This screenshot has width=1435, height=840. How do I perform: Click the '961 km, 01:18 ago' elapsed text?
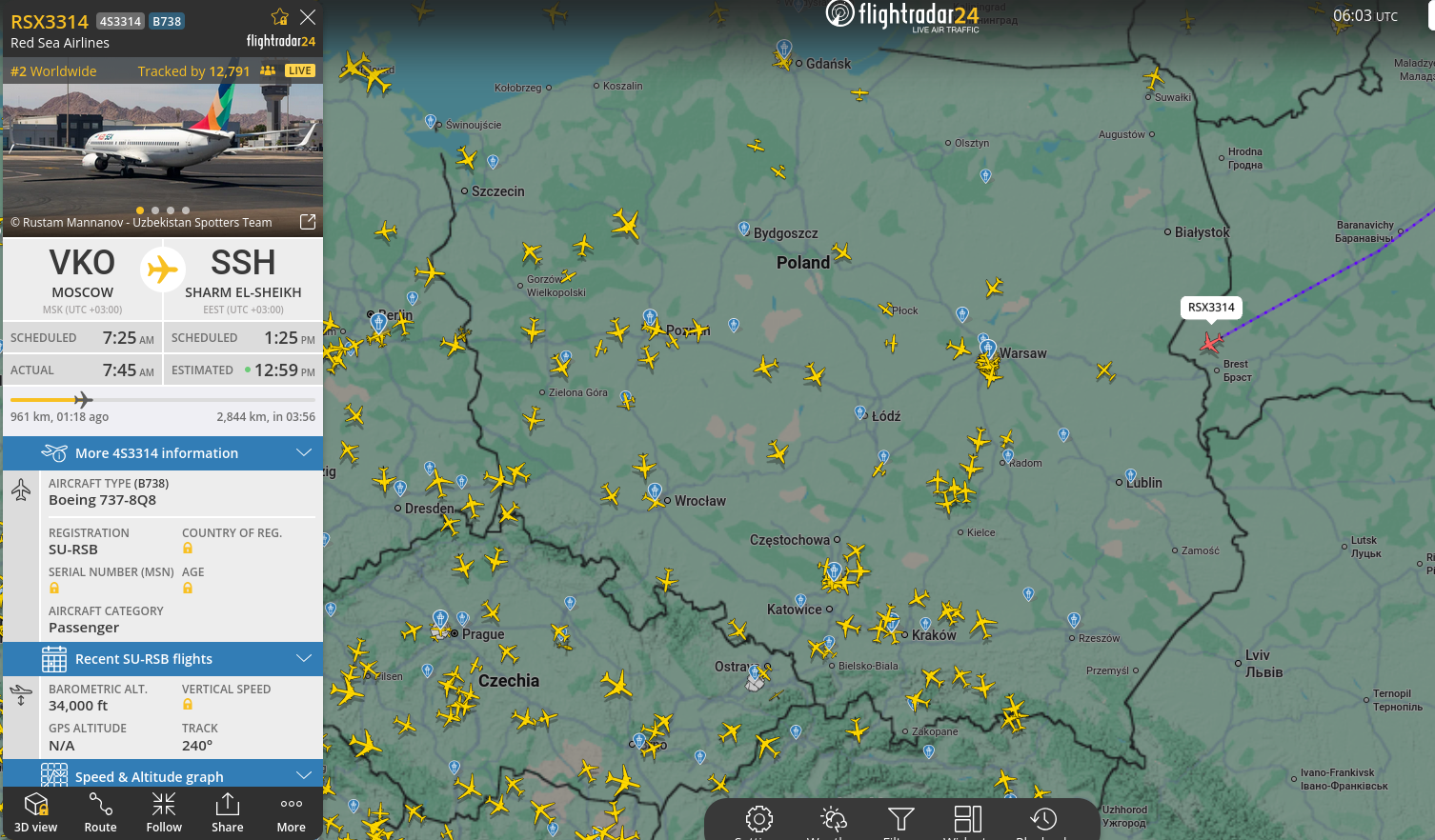[x=59, y=417]
